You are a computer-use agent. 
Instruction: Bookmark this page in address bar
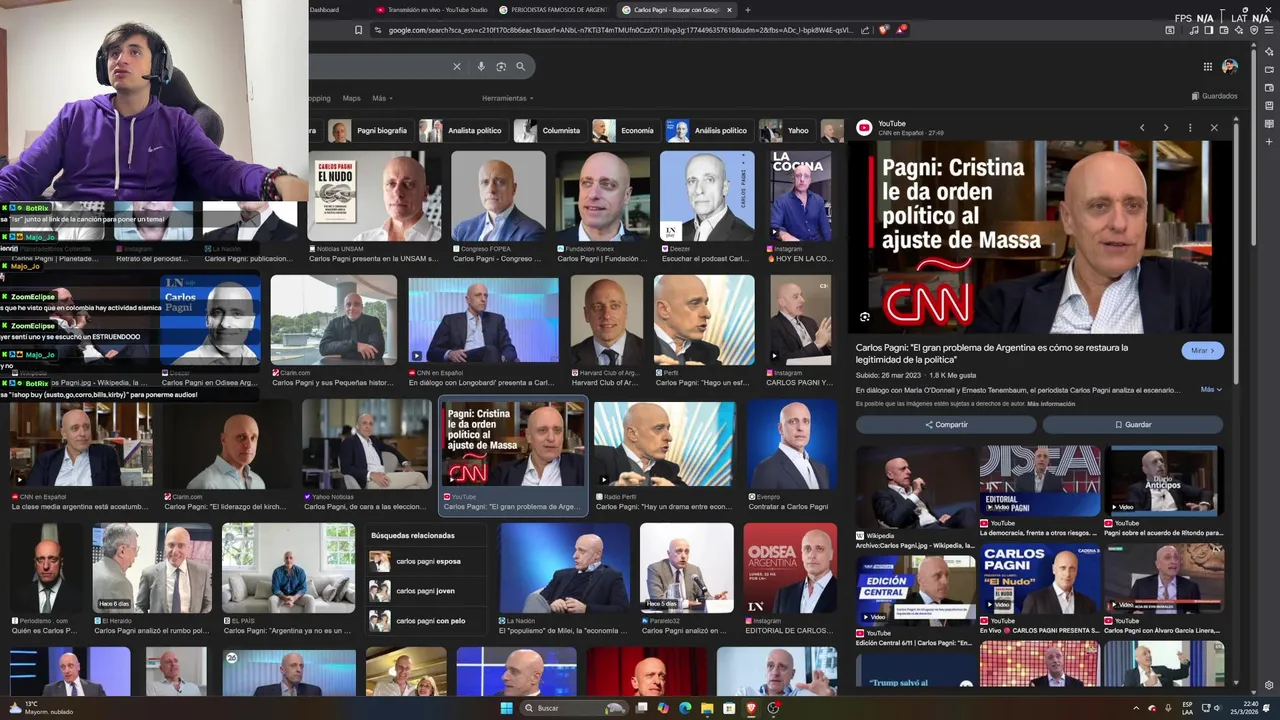coord(358,30)
